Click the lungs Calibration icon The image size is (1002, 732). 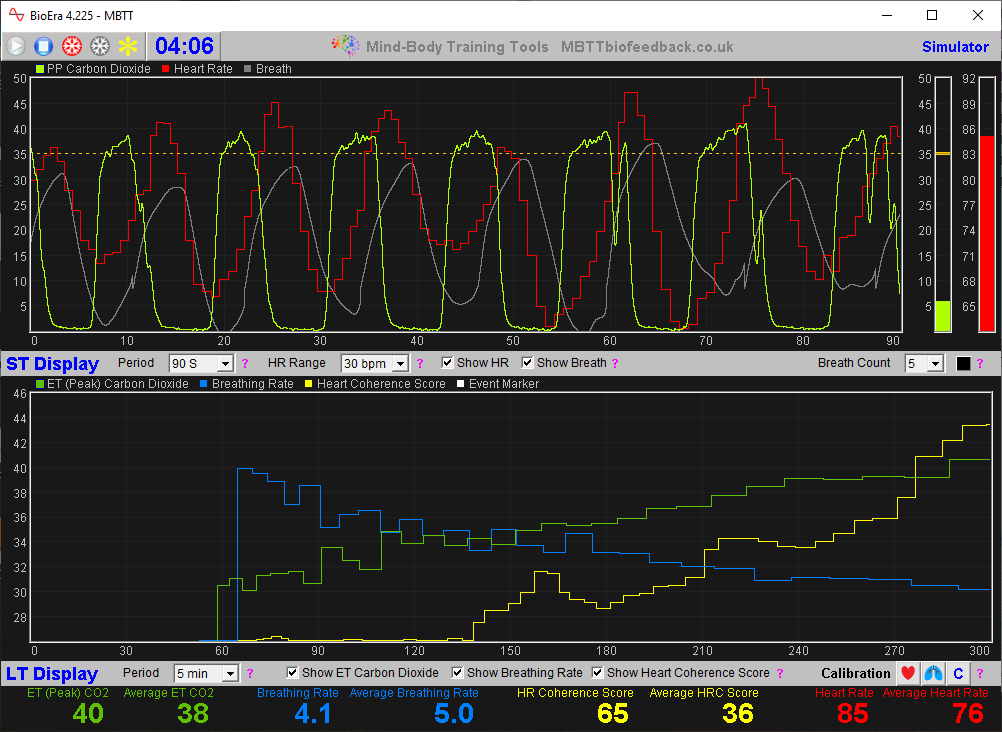click(932, 673)
